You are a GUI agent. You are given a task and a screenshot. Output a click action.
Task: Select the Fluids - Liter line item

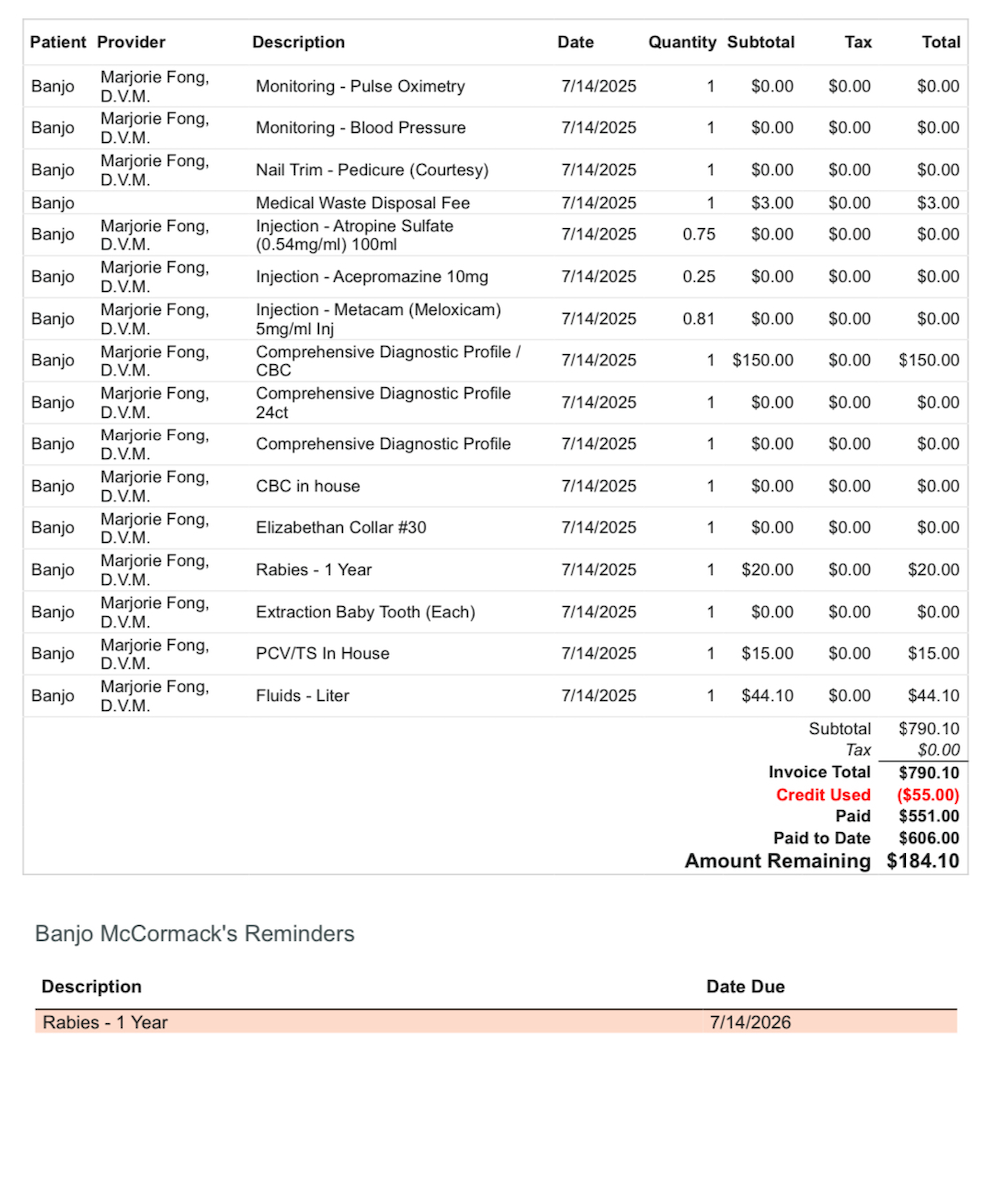coord(302,696)
